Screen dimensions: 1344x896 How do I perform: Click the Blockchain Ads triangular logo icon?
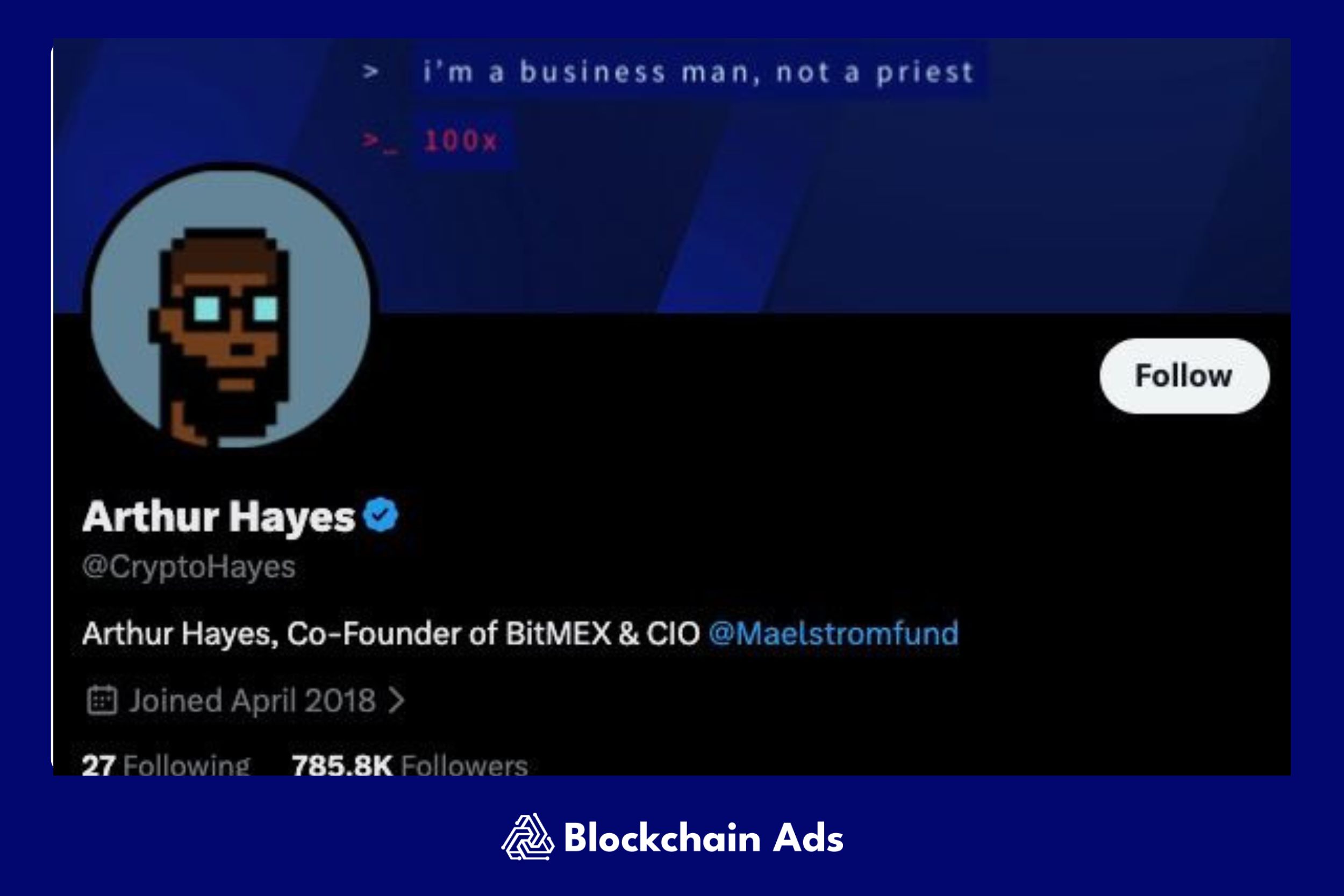point(527,837)
